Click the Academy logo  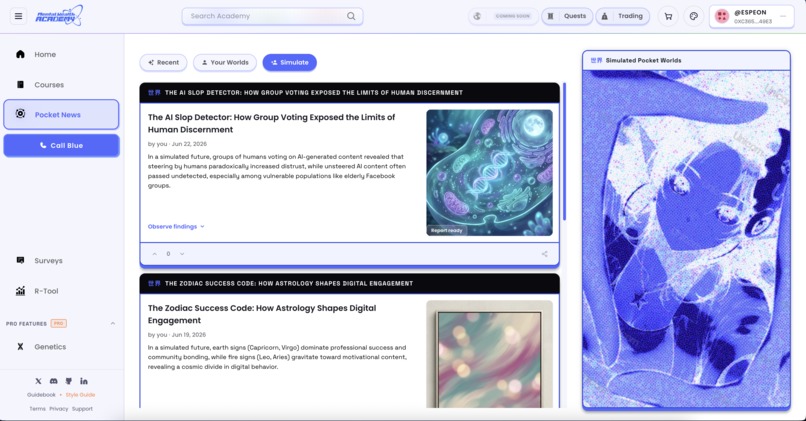pyautogui.click(x=59, y=16)
